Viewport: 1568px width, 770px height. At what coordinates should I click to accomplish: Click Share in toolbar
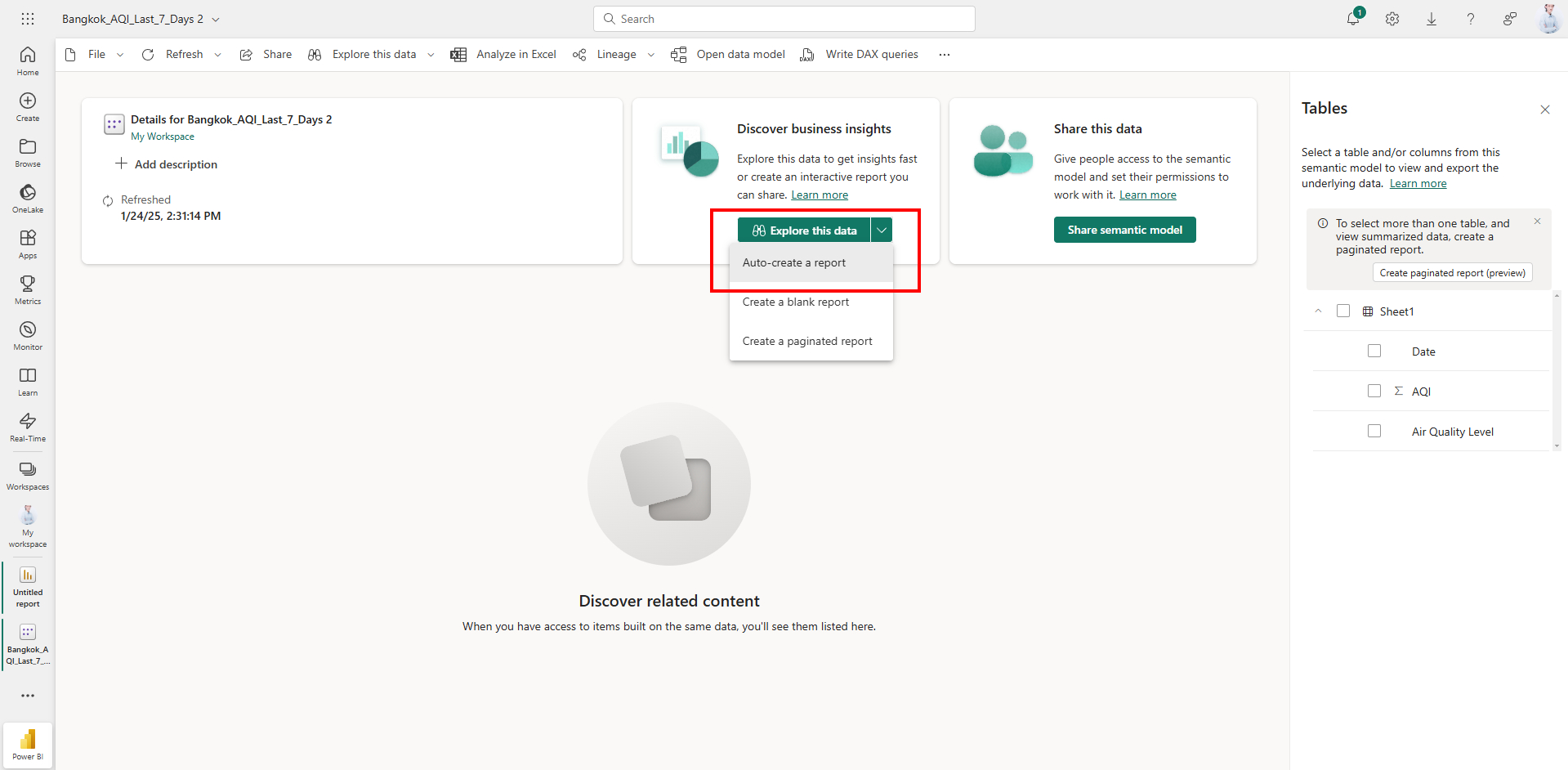(266, 54)
